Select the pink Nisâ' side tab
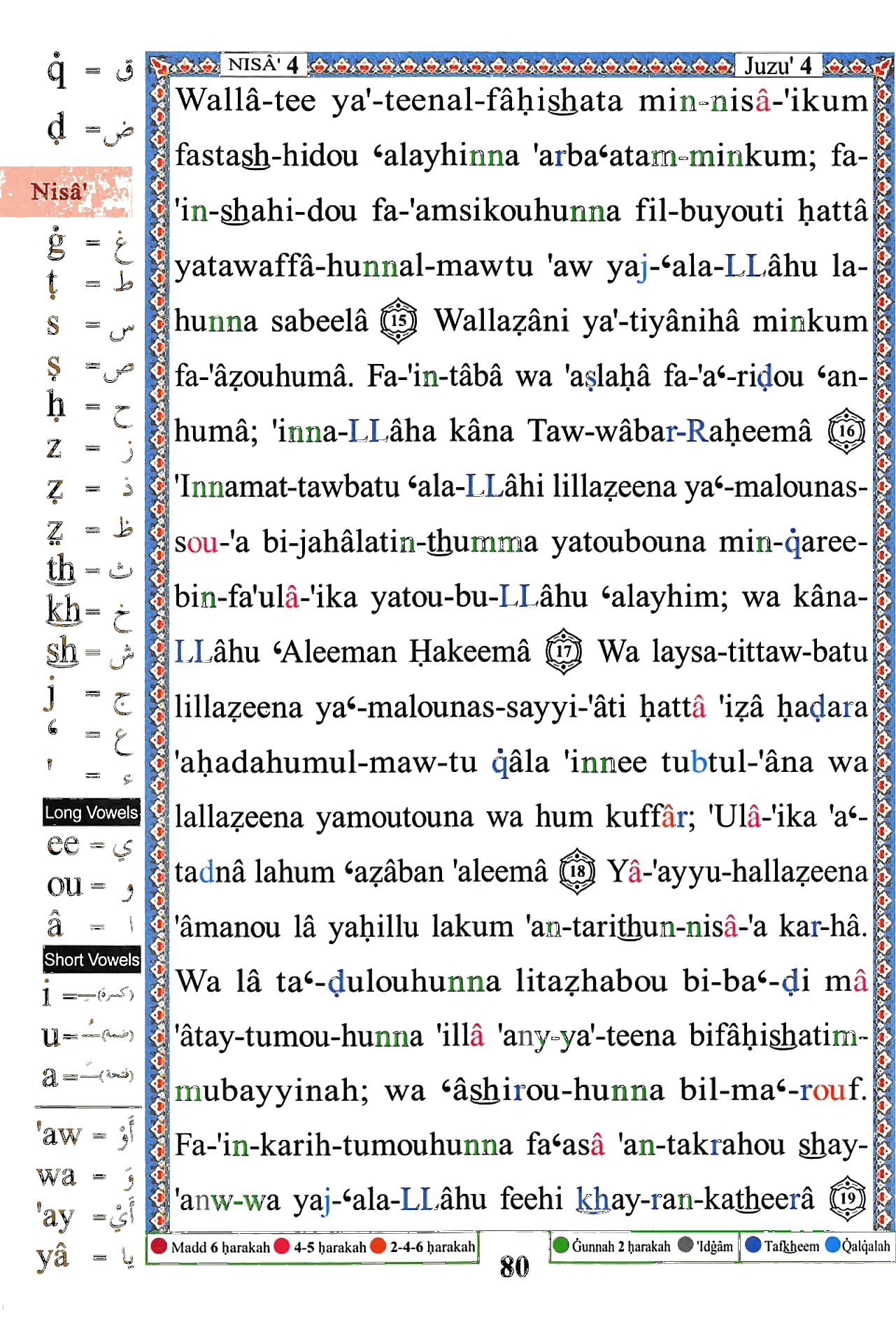The image size is (896, 1322). pos(66,192)
